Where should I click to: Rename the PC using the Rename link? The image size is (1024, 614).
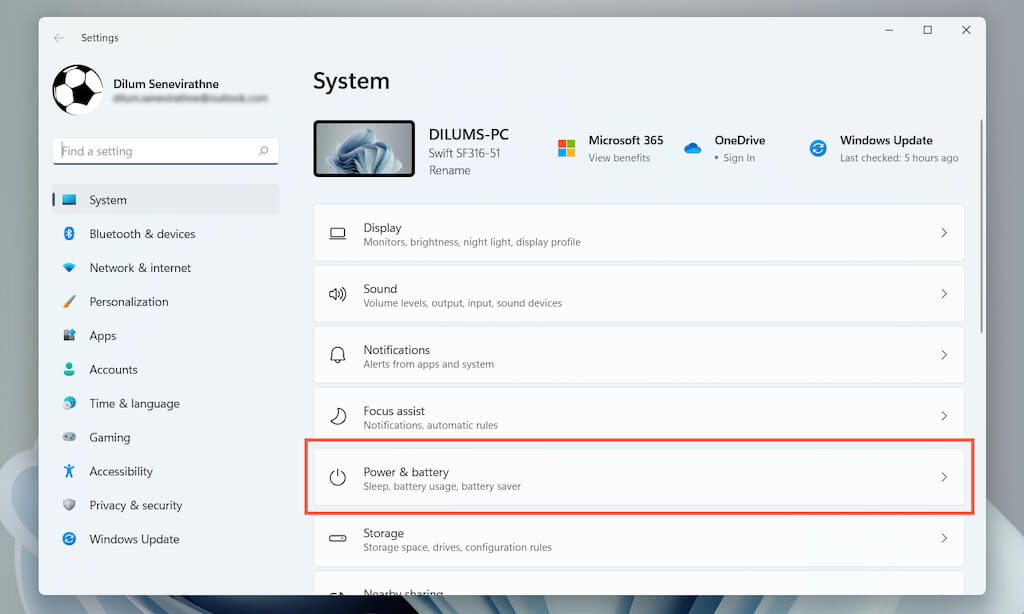click(x=449, y=171)
